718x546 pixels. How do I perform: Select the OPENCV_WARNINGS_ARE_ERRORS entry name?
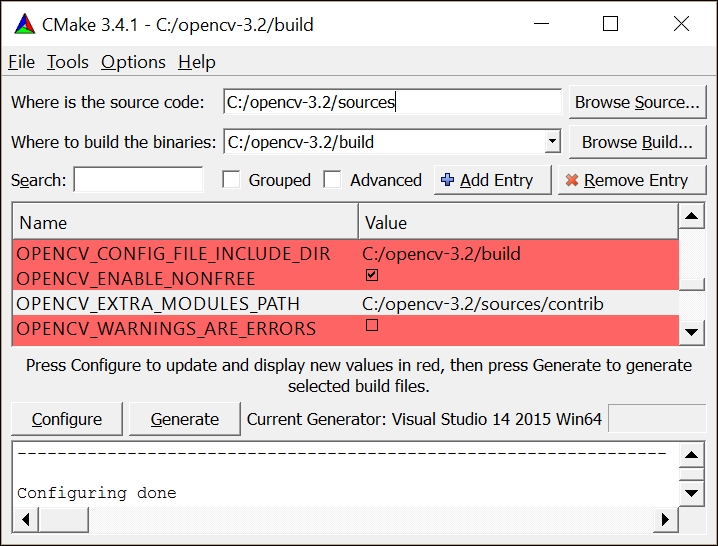pyautogui.click(x=166, y=329)
